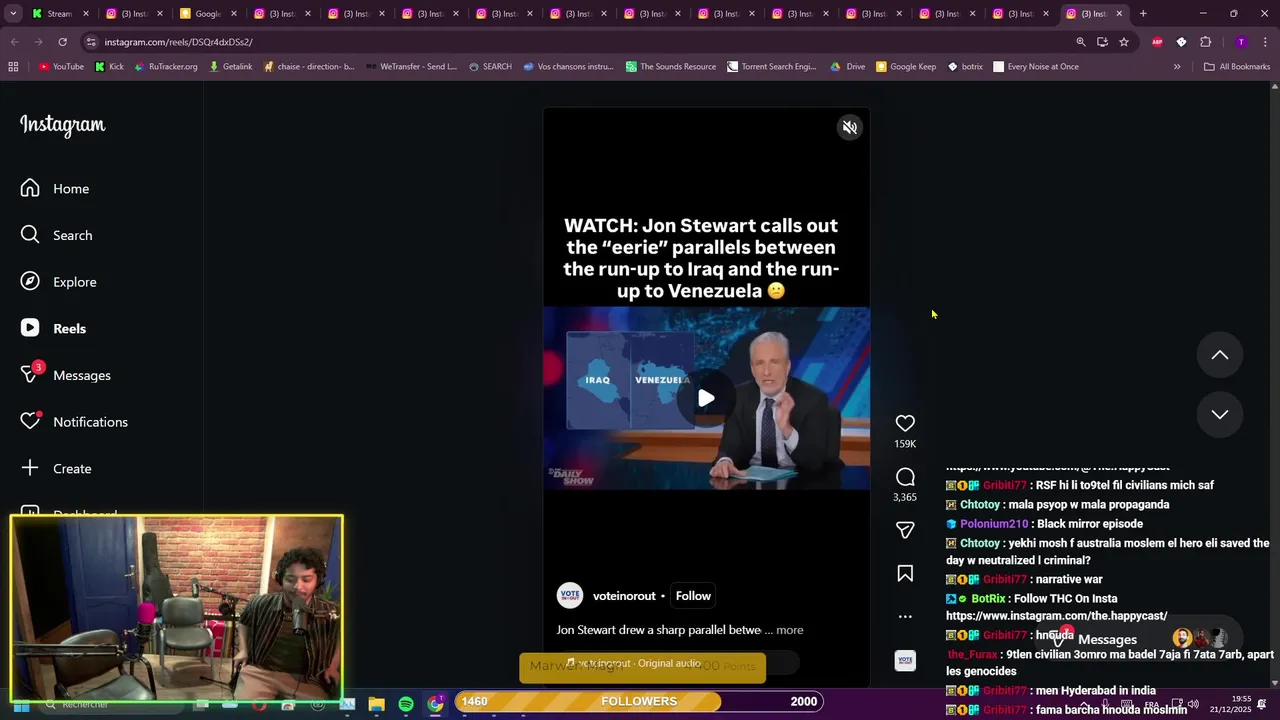The width and height of the screenshot is (1280, 720).
Task: Click the Search magnifier icon in sidebar
Action: (x=30, y=235)
